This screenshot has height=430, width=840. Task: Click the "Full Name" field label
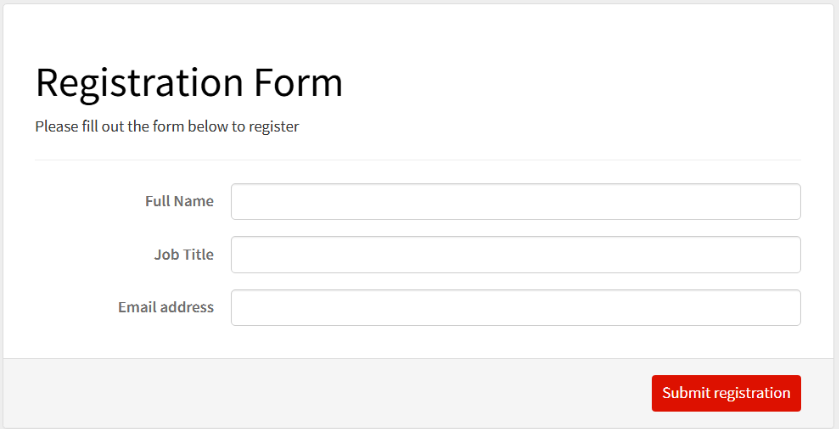179,201
